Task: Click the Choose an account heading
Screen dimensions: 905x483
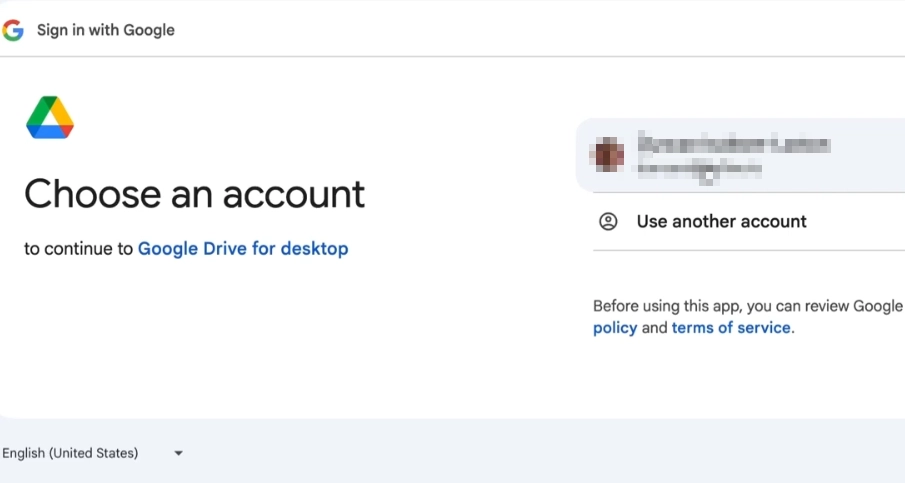Action: click(x=195, y=194)
